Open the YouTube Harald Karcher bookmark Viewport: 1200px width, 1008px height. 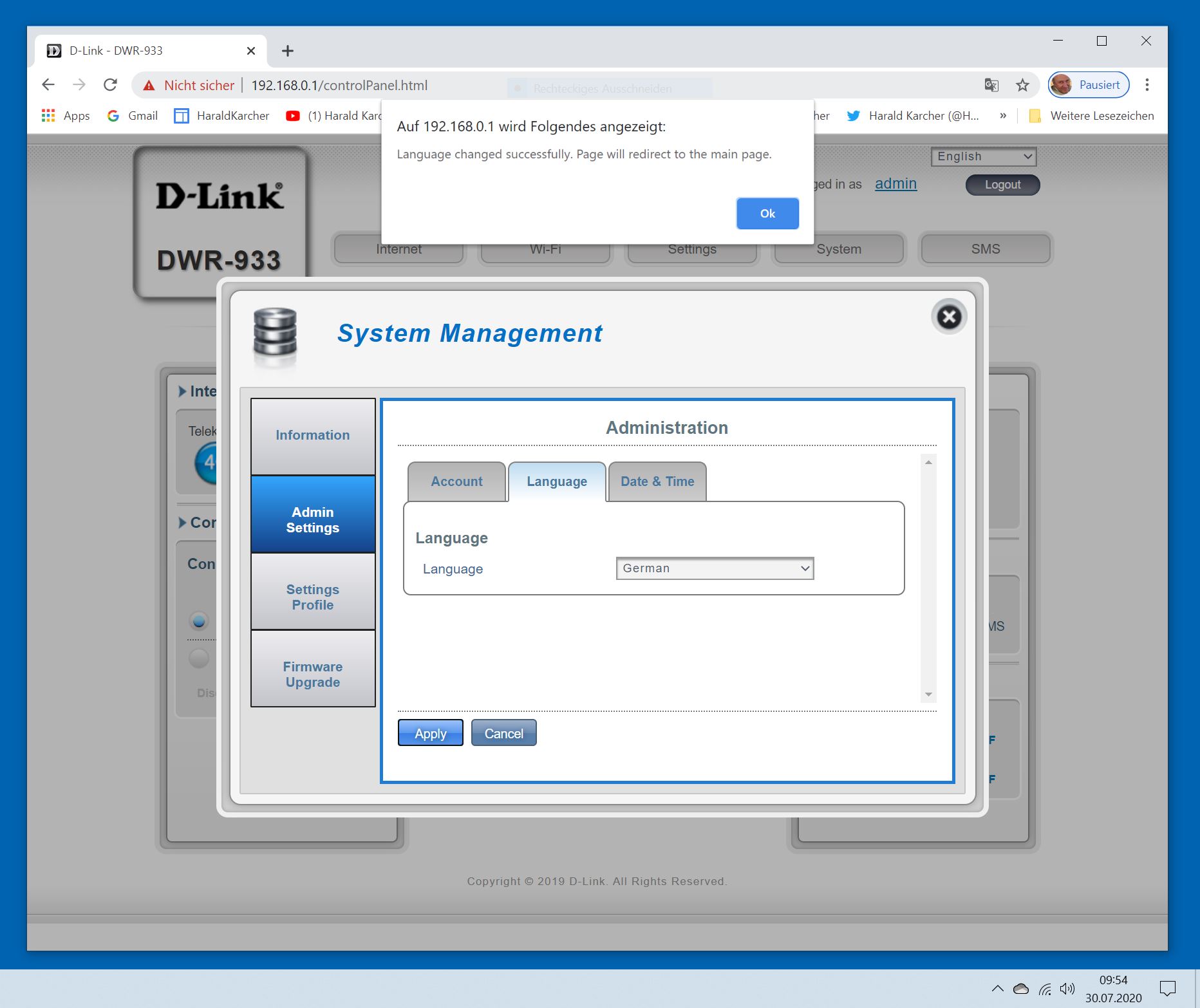(x=334, y=116)
